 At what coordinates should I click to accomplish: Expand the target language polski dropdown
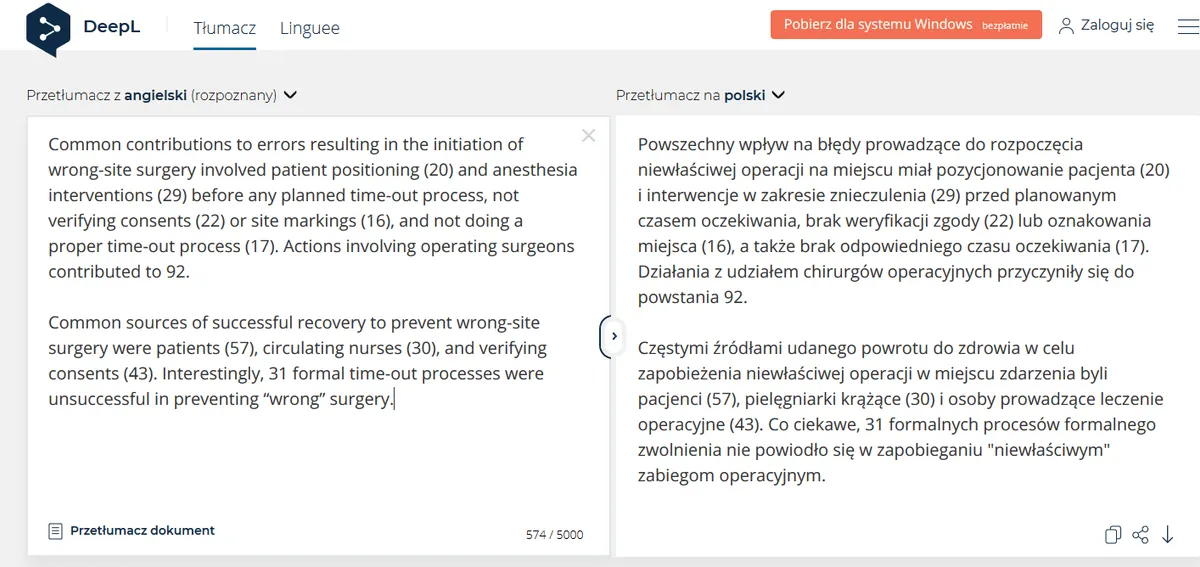pyautogui.click(x=778, y=96)
